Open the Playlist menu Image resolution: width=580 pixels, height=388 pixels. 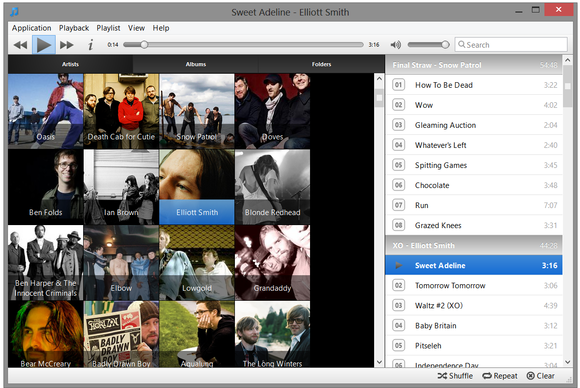(x=108, y=28)
